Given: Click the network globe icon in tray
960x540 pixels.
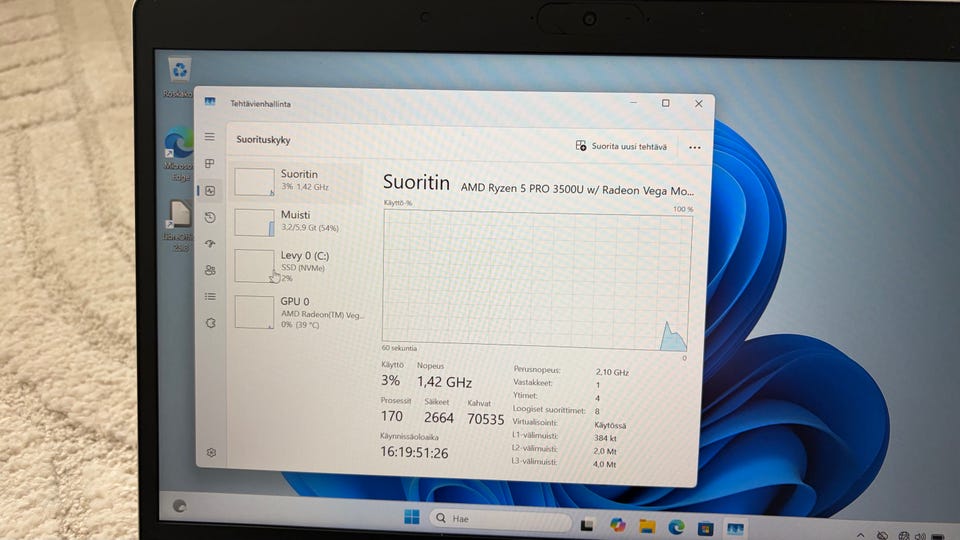Looking at the screenshot, I should [x=903, y=536].
